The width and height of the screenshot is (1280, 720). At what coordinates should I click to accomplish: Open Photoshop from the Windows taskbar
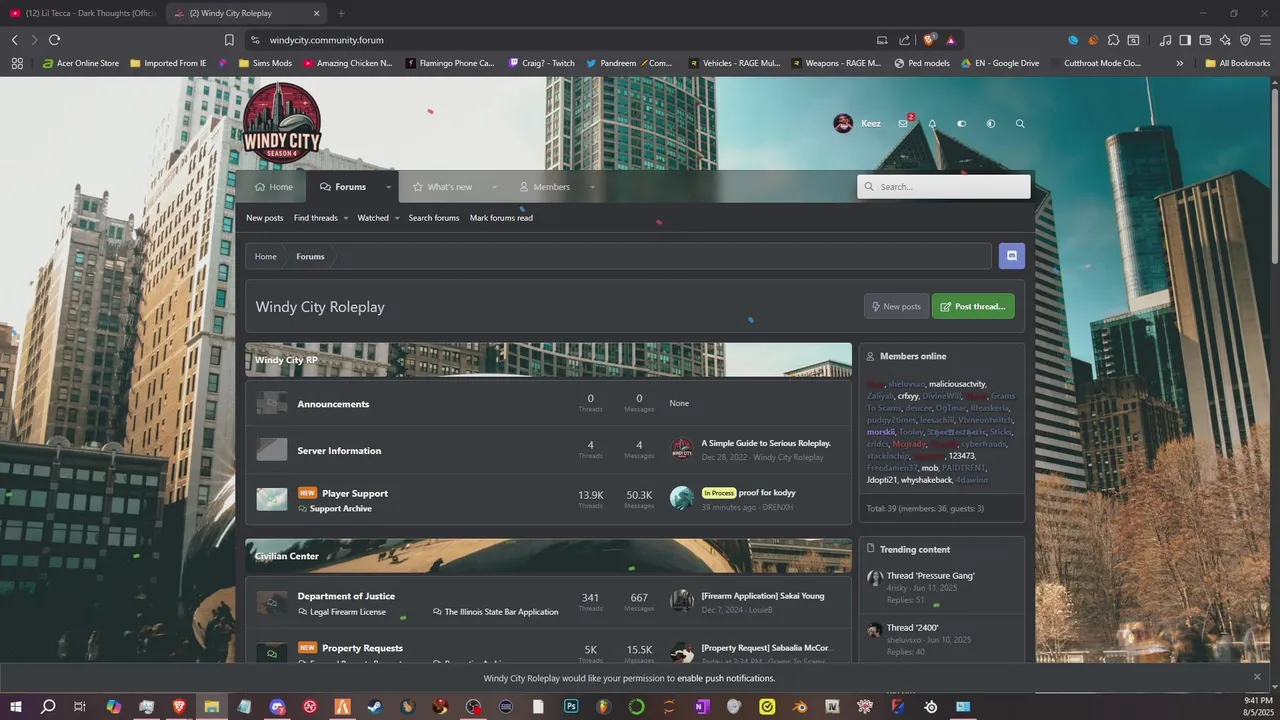tap(571, 706)
